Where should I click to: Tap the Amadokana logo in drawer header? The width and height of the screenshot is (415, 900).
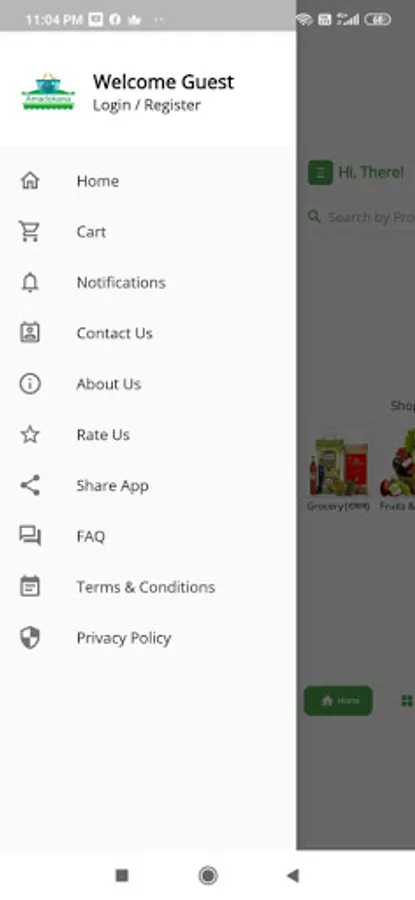(x=48, y=92)
